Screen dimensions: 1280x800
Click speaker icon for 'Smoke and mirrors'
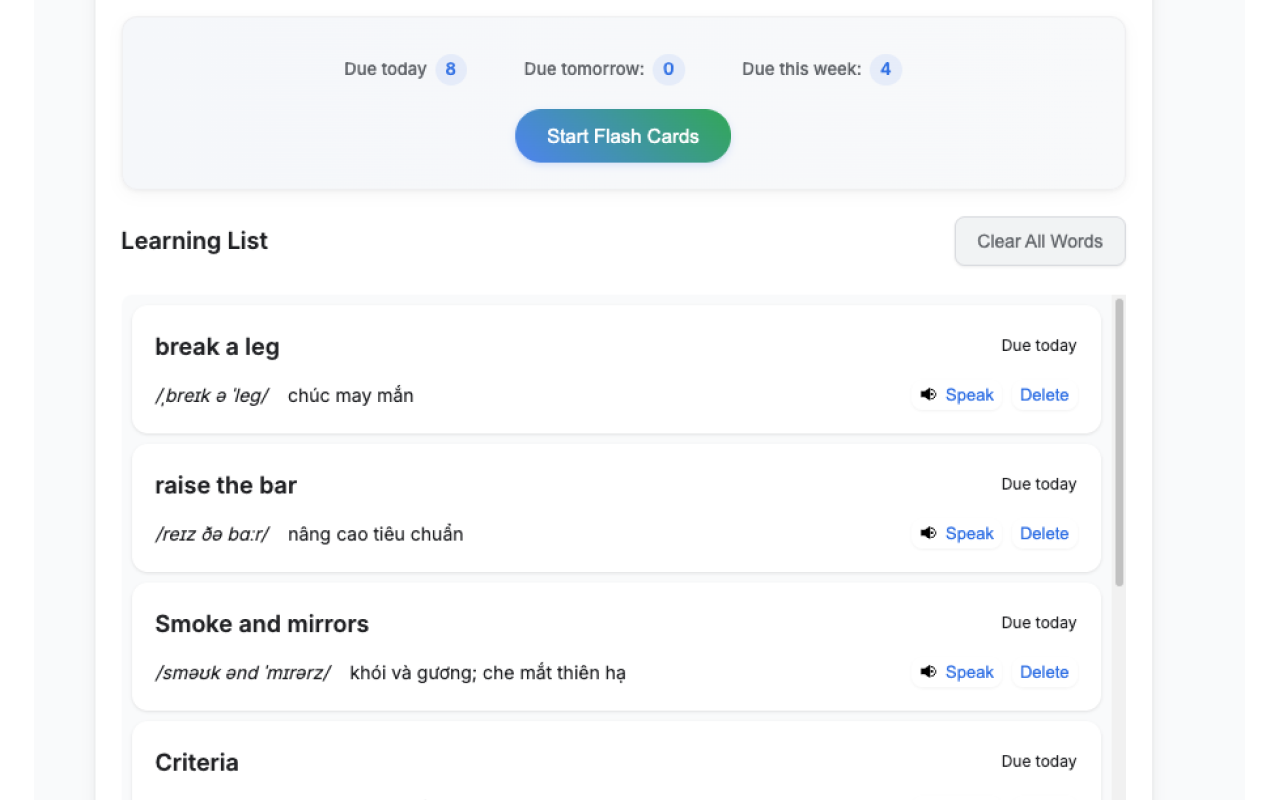click(928, 672)
